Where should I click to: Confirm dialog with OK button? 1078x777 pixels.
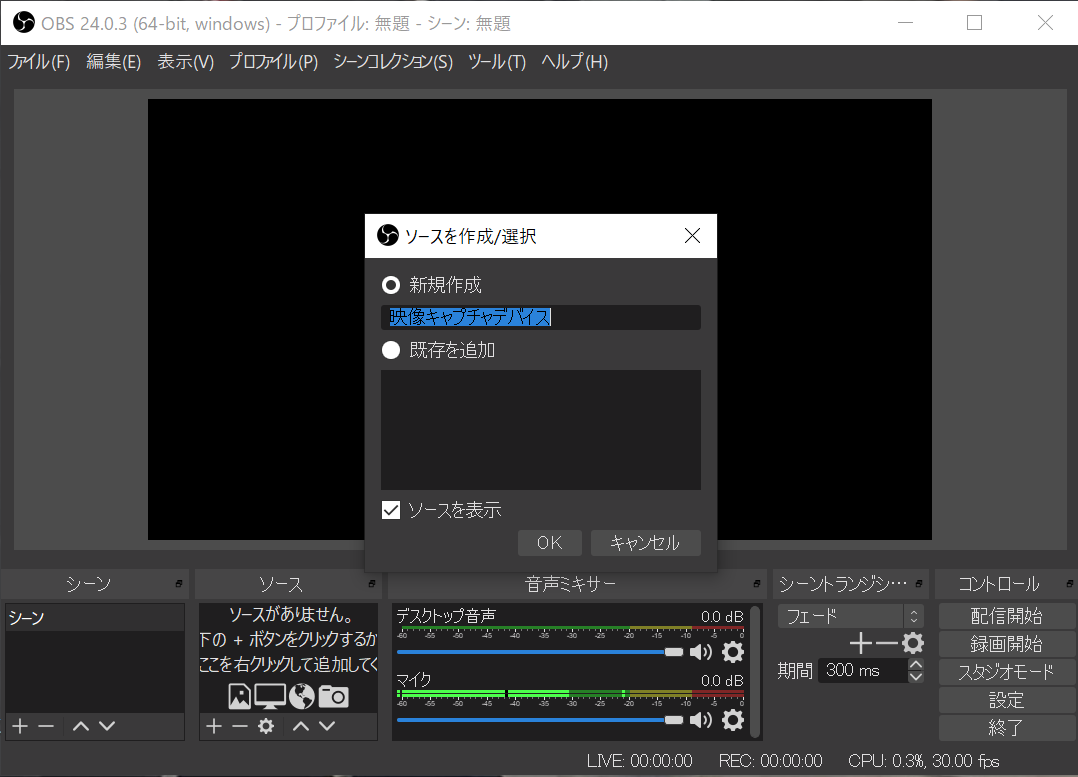(x=550, y=543)
